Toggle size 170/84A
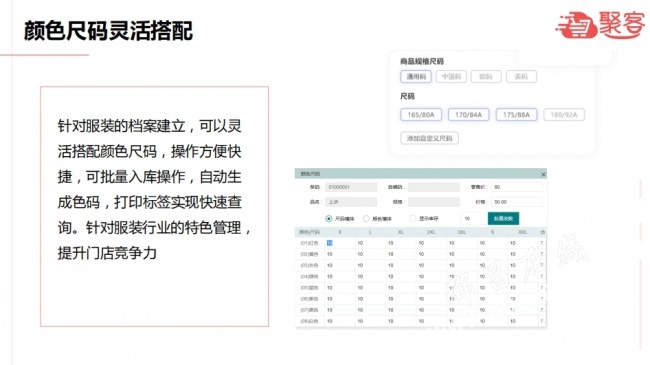 tap(468, 115)
